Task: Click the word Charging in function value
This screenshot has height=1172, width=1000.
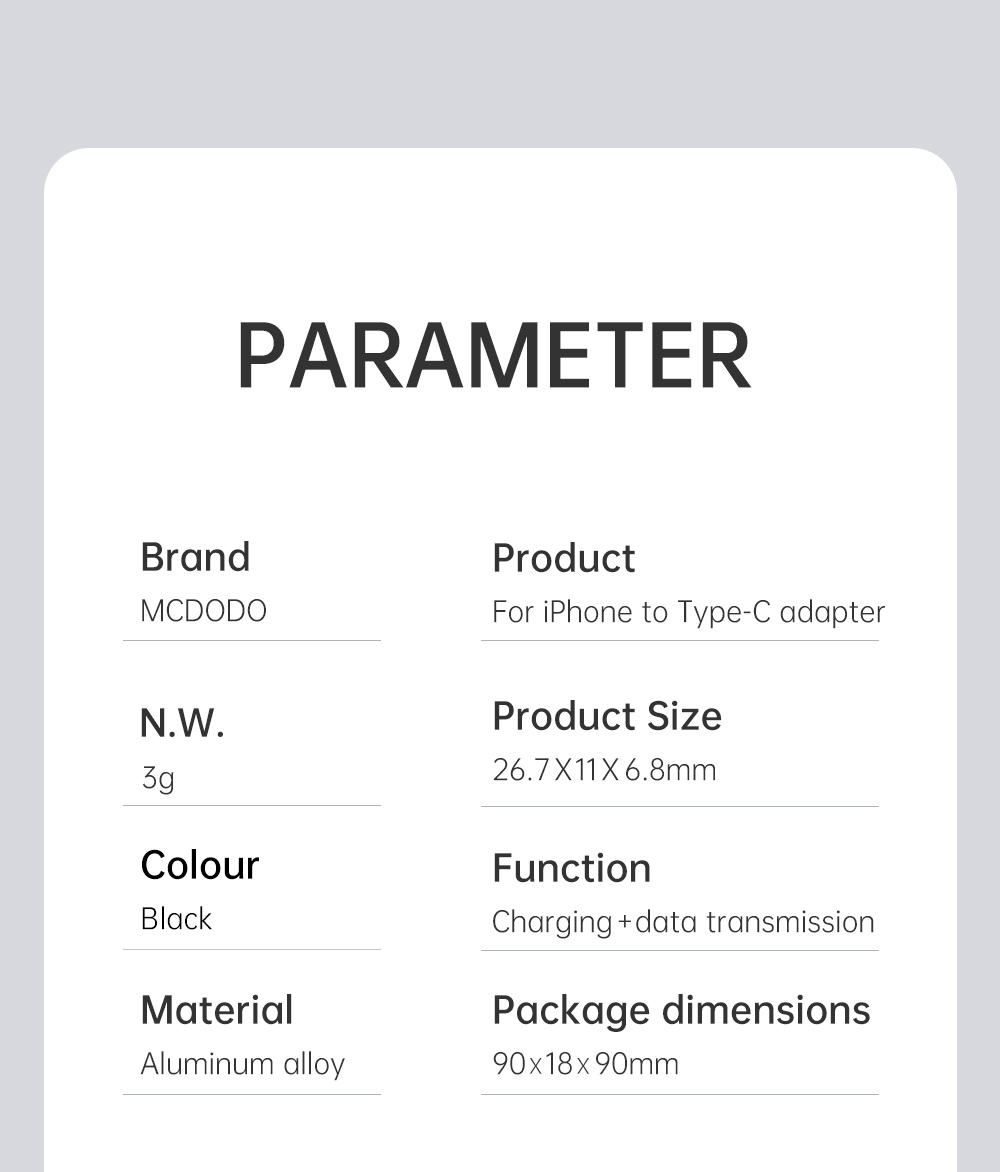Action: click(x=551, y=922)
